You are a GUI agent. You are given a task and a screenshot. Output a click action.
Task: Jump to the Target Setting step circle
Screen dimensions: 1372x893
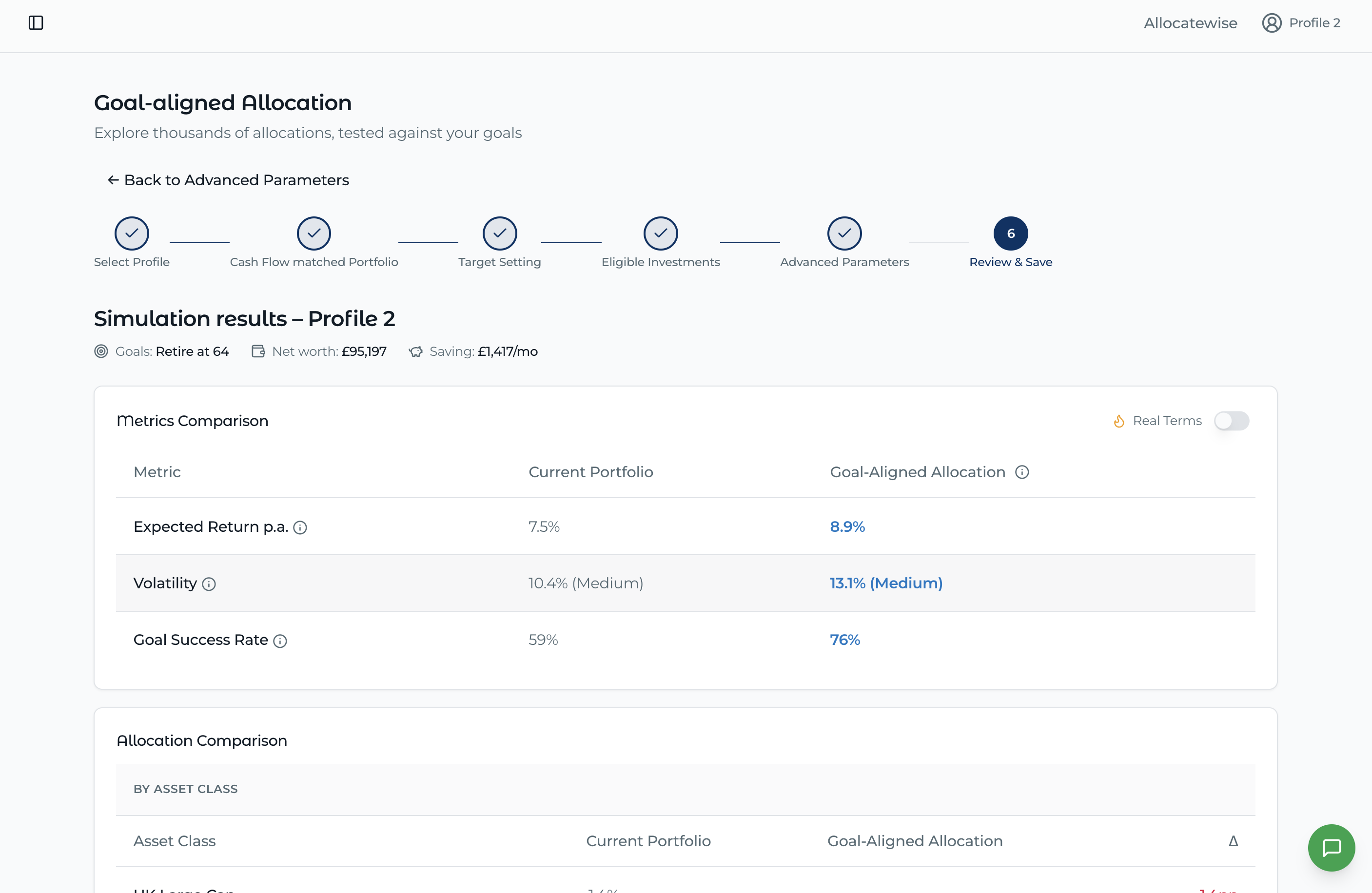[500, 233]
